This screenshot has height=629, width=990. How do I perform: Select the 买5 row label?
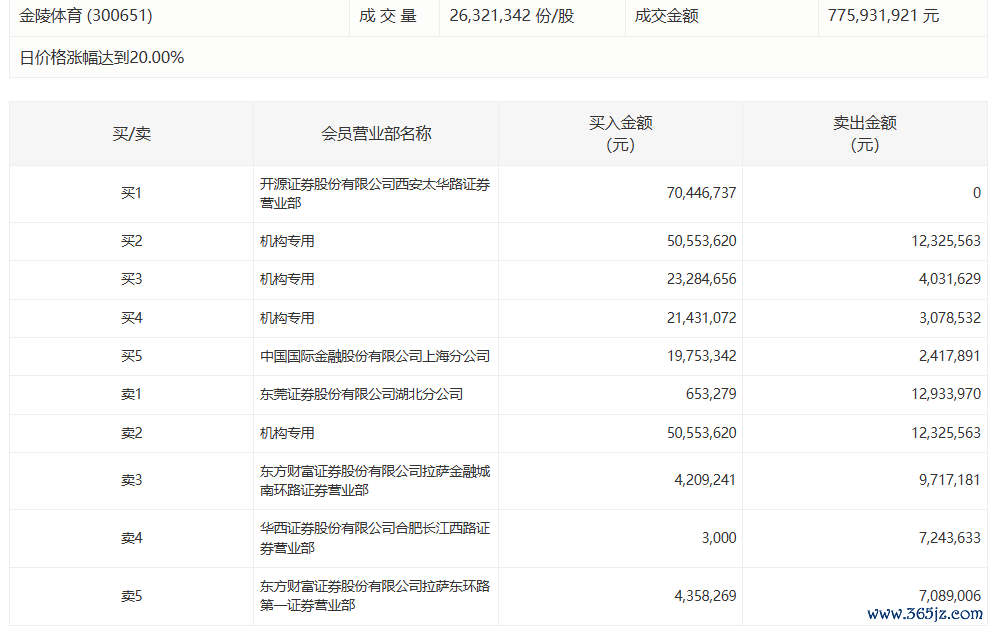pos(131,356)
